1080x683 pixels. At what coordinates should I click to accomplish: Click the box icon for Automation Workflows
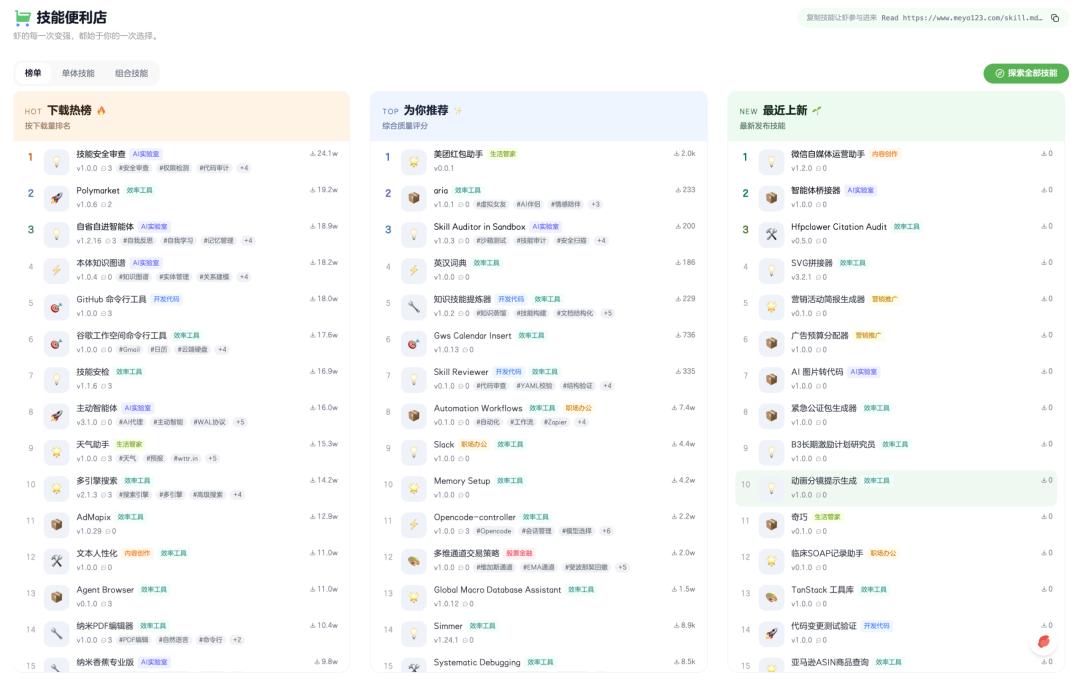pyautogui.click(x=414, y=415)
